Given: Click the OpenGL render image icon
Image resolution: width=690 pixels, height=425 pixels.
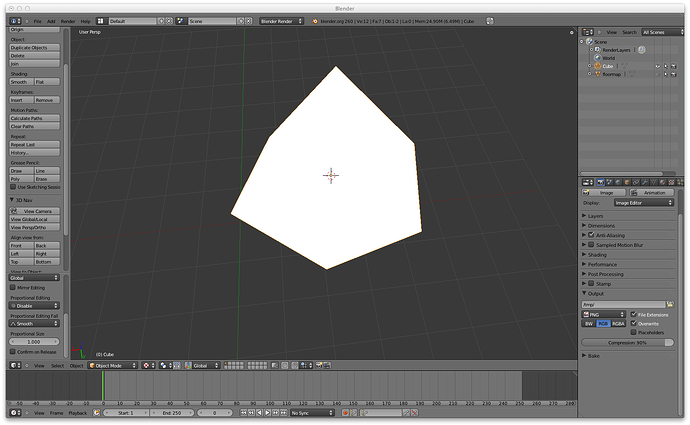Looking at the screenshot, I should coord(319,366).
